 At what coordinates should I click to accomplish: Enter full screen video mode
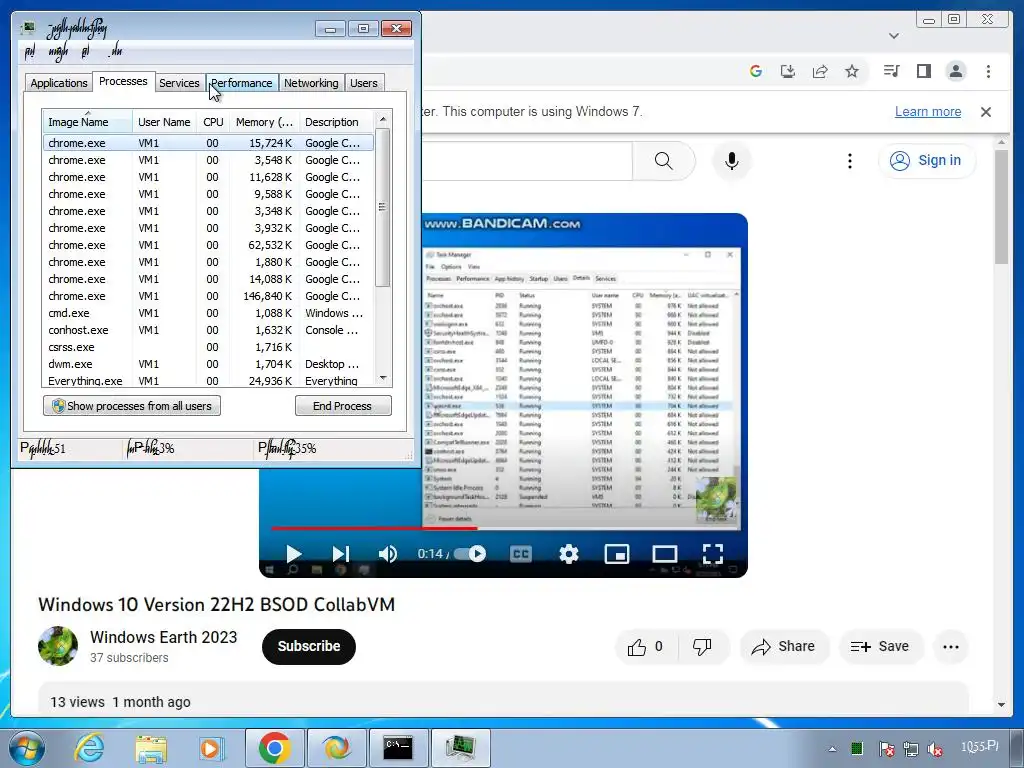point(712,554)
